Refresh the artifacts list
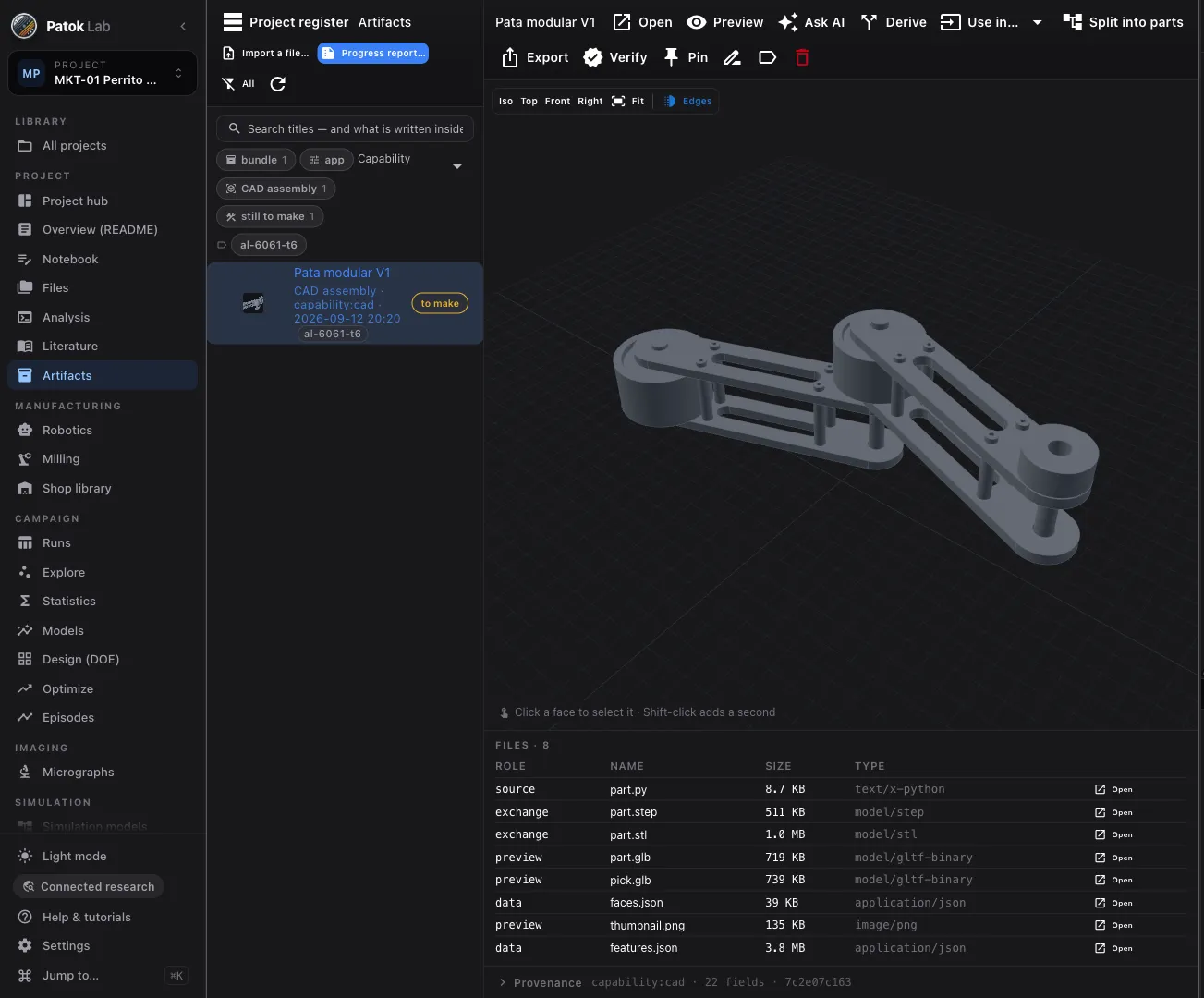Image resolution: width=1204 pixels, height=998 pixels. click(278, 84)
